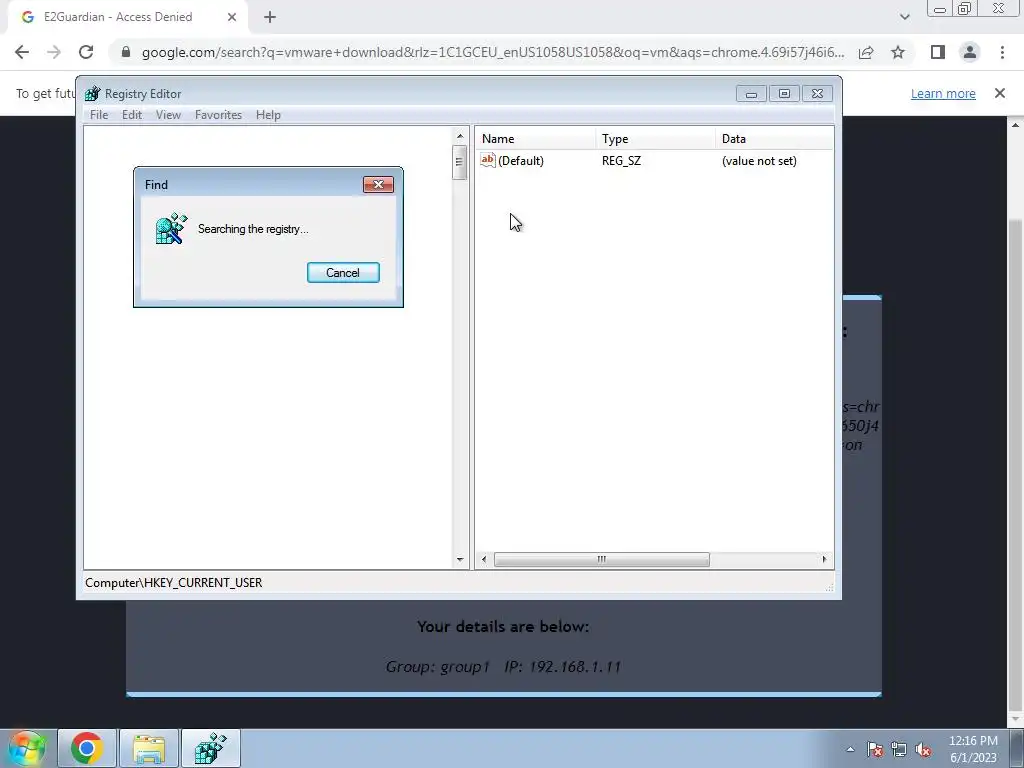Click values pane scroll right arrow

824,559
